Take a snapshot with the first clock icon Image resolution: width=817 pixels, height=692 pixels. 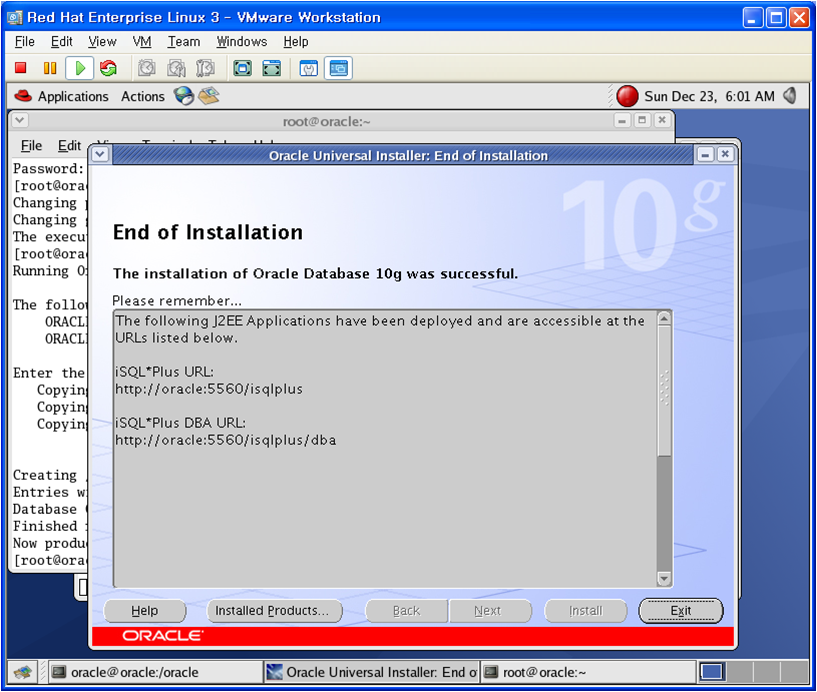coord(147,68)
